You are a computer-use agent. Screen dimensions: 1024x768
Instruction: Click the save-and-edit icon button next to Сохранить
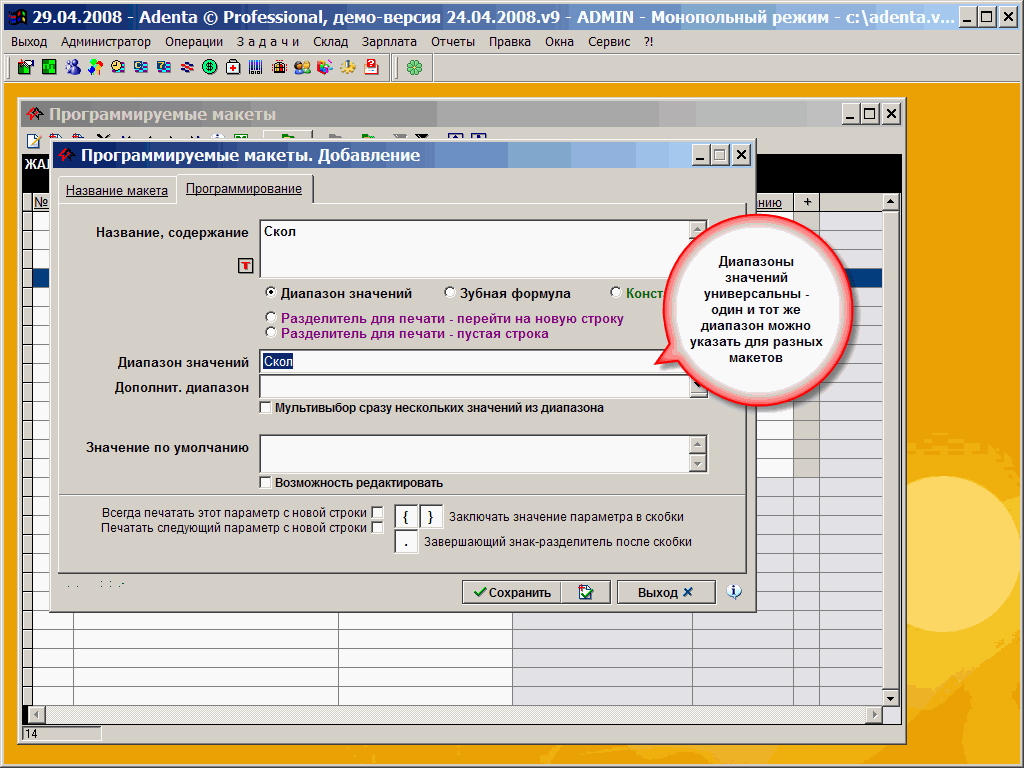[585, 592]
